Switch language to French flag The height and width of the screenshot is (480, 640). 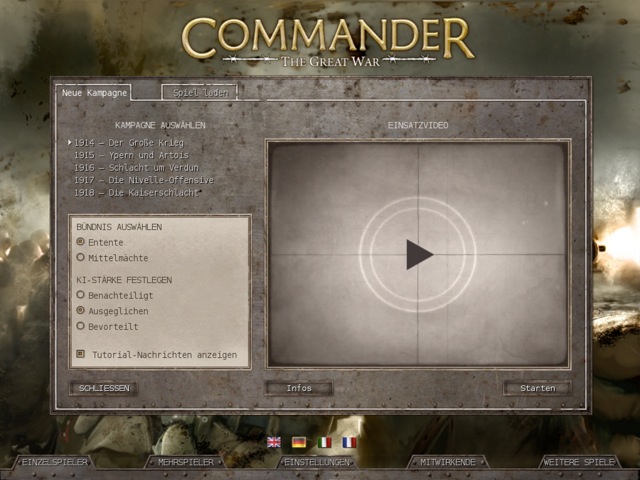(349, 442)
